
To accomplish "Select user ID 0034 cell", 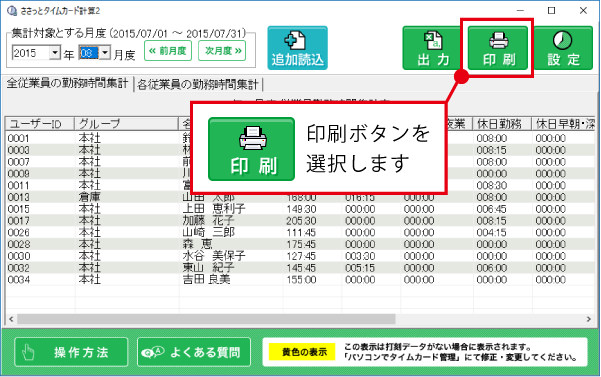I will point(18,280).
